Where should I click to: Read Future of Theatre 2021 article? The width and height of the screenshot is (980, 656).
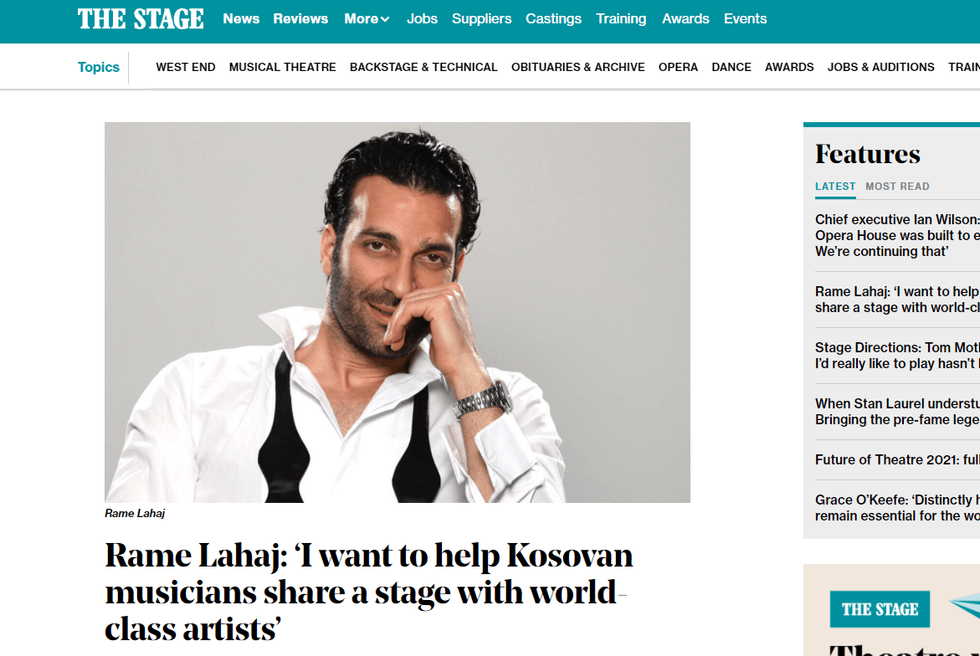tap(897, 460)
